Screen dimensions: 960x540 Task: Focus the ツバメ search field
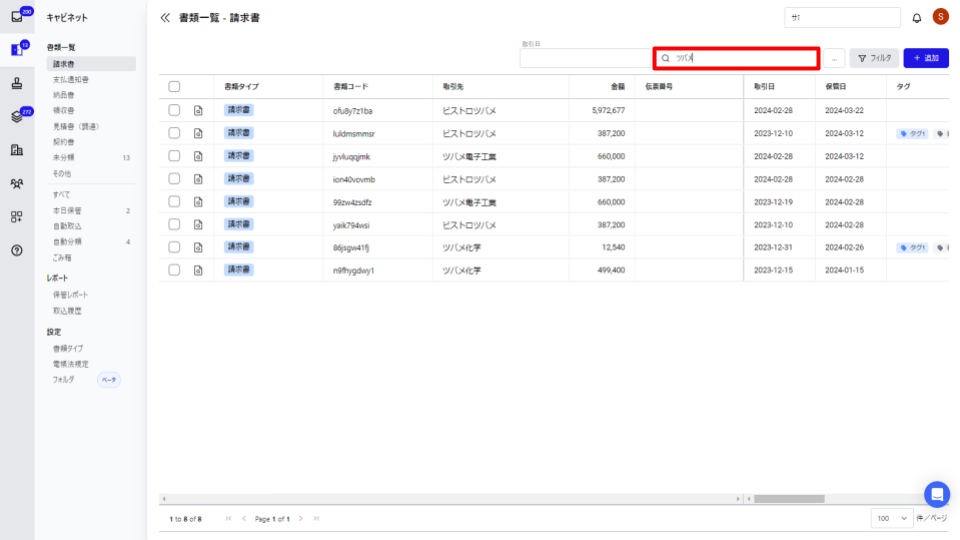point(737,58)
